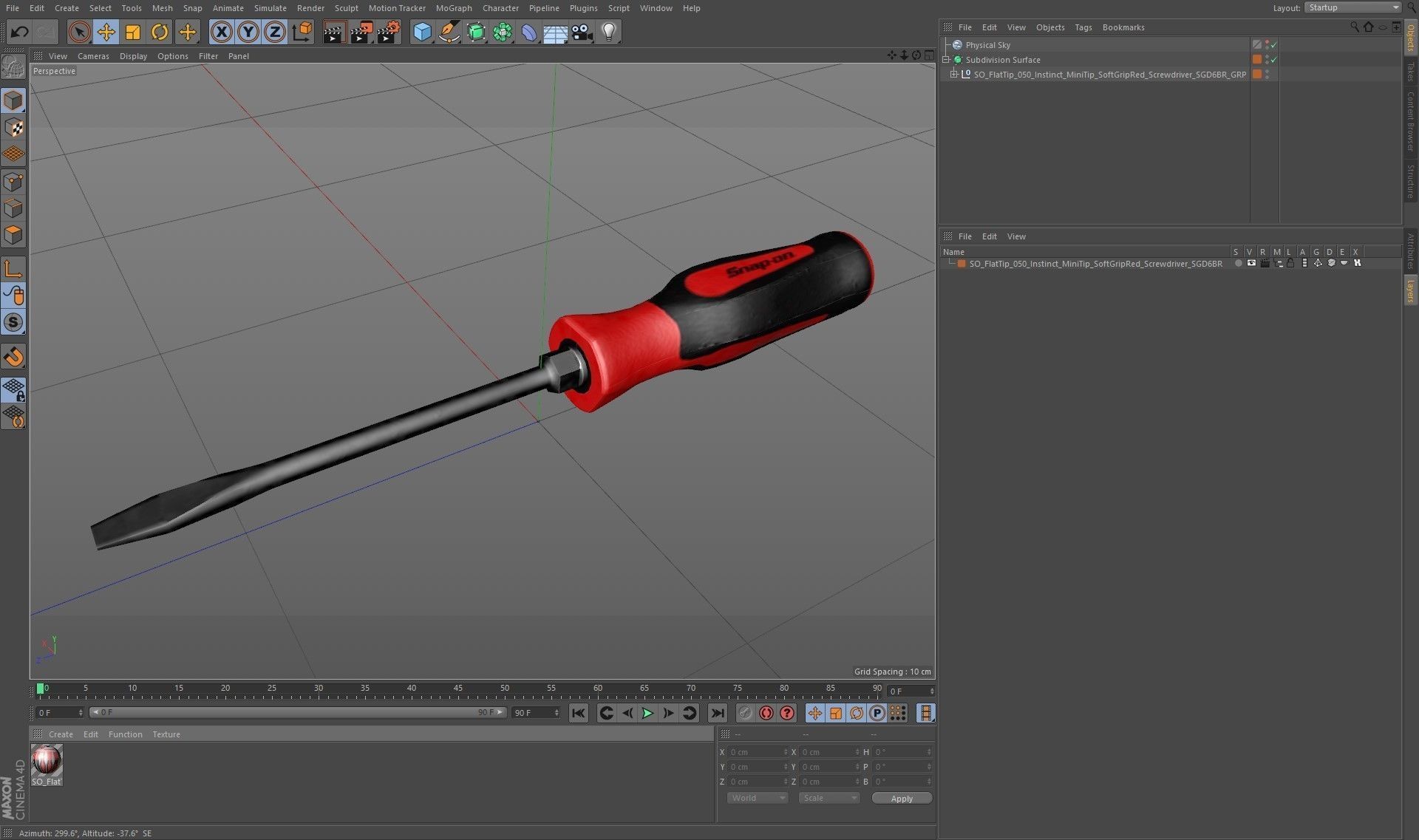
Task: Activate the Rotate tool in top toolbar
Action: pyautogui.click(x=160, y=32)
